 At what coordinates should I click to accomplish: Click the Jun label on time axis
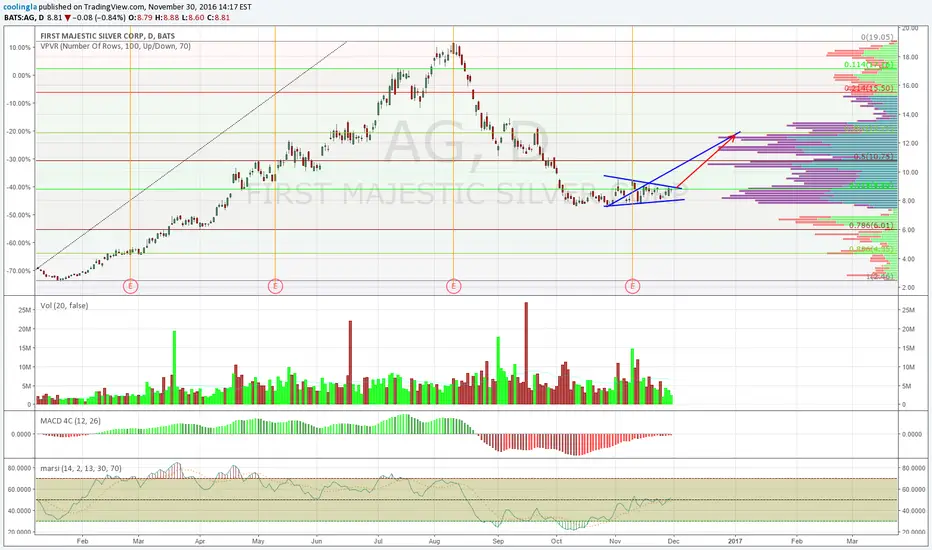coord(316,541)
